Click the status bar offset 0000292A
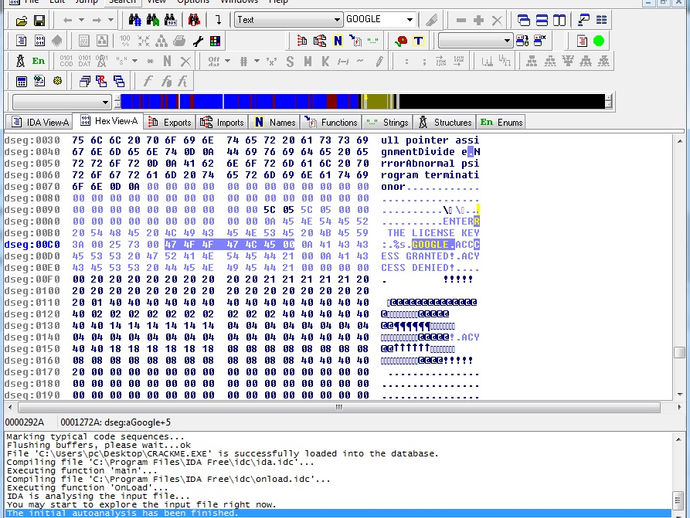Viewport: 690px width, 518px height. coord(25,422)
